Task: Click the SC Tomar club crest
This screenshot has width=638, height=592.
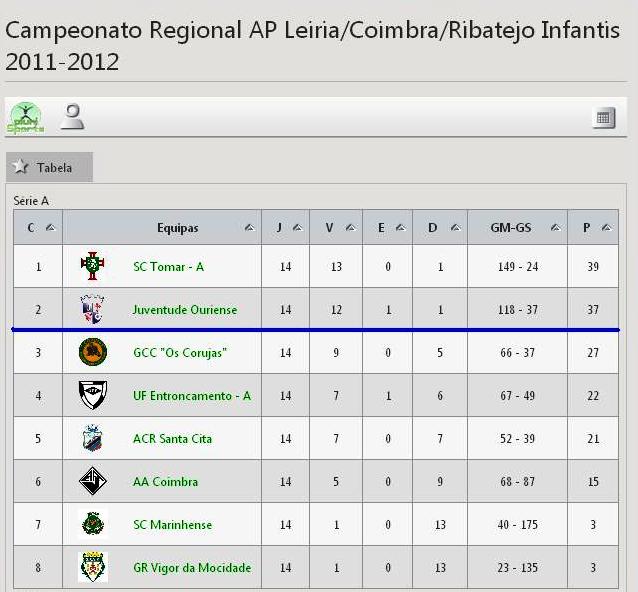Action: pos(93,266)
